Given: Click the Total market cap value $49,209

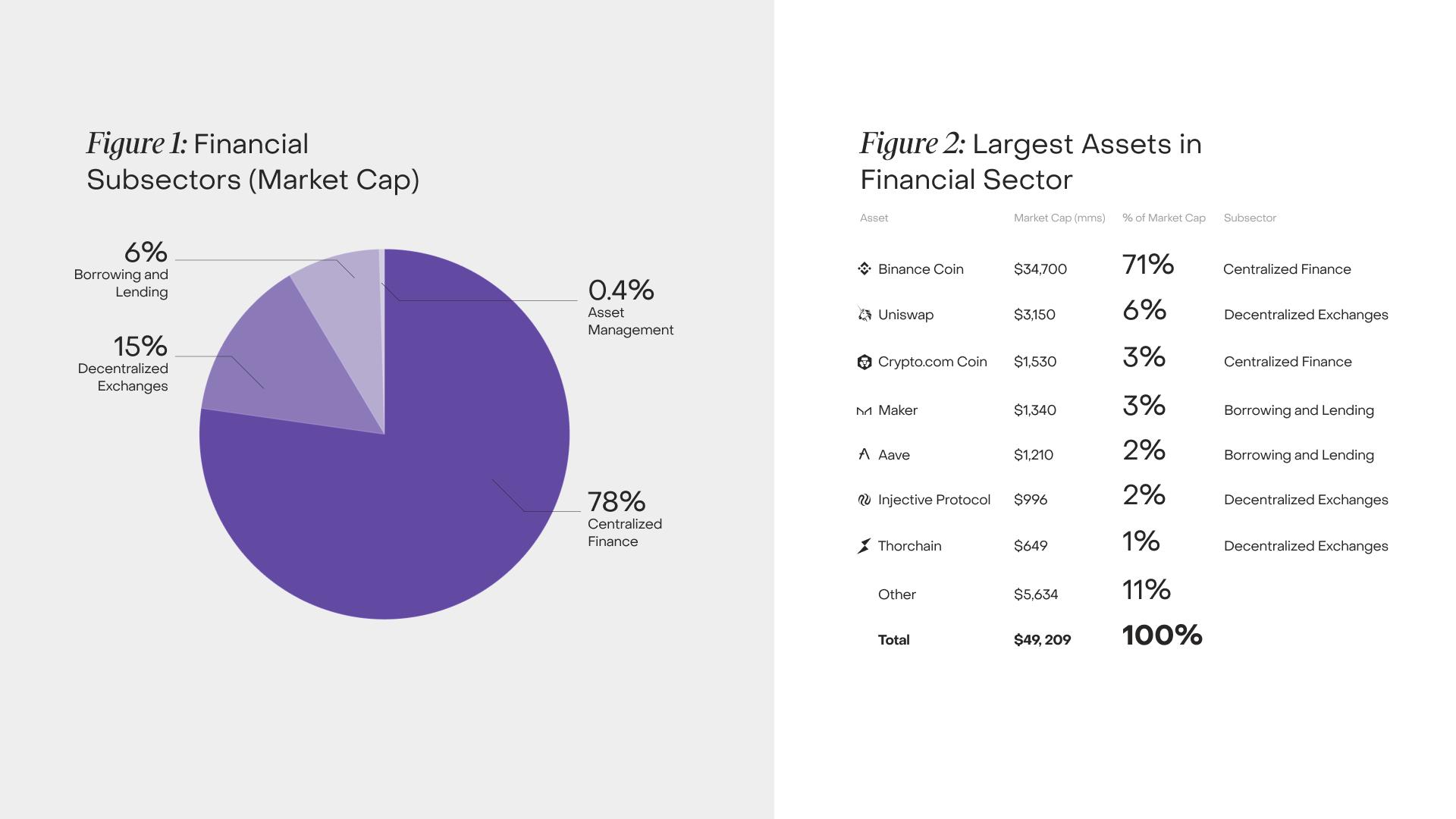Looking at the screenshot, I should pos(1042,640).
